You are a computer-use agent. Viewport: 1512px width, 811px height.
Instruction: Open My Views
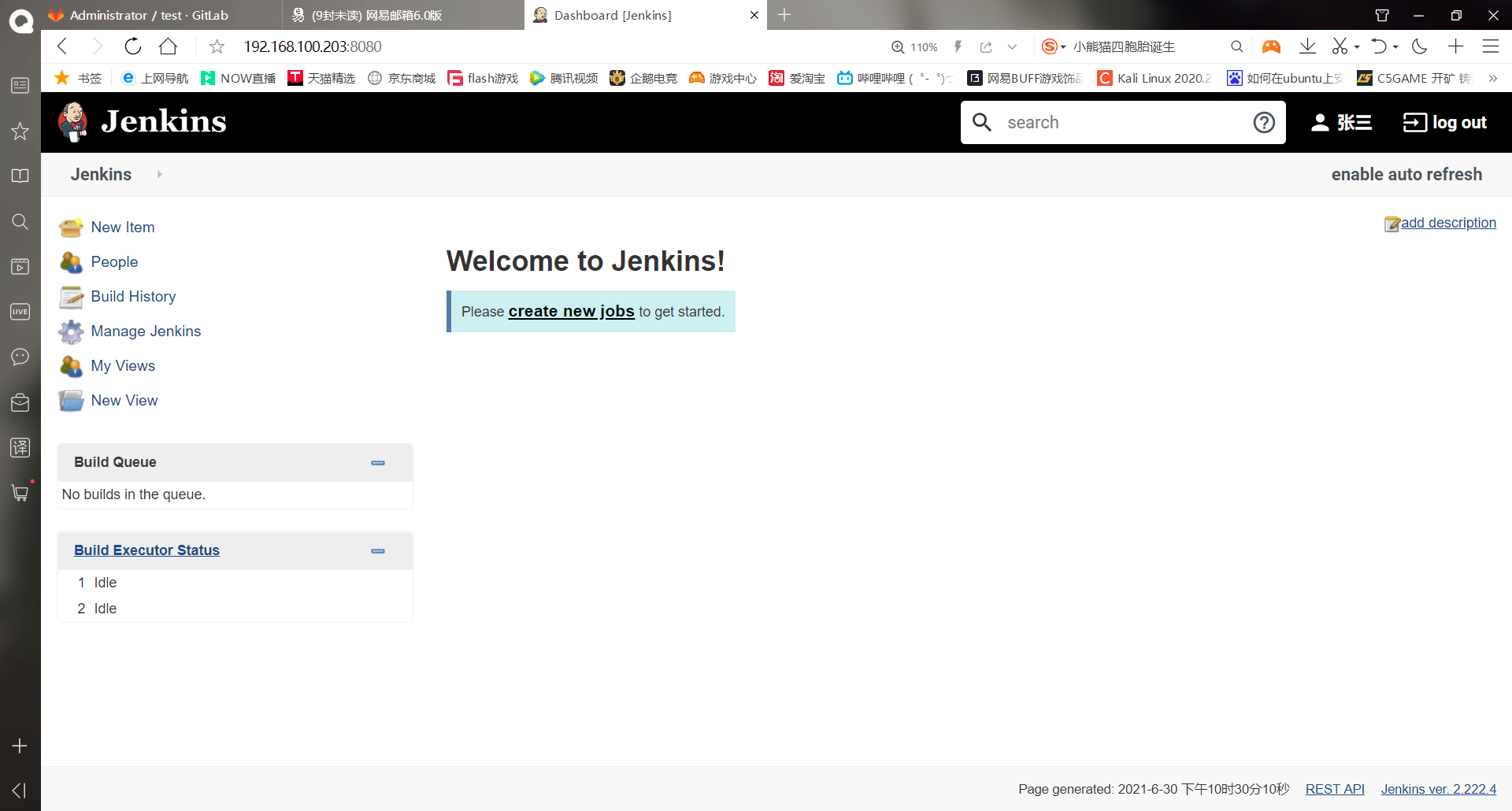[123, 365]
